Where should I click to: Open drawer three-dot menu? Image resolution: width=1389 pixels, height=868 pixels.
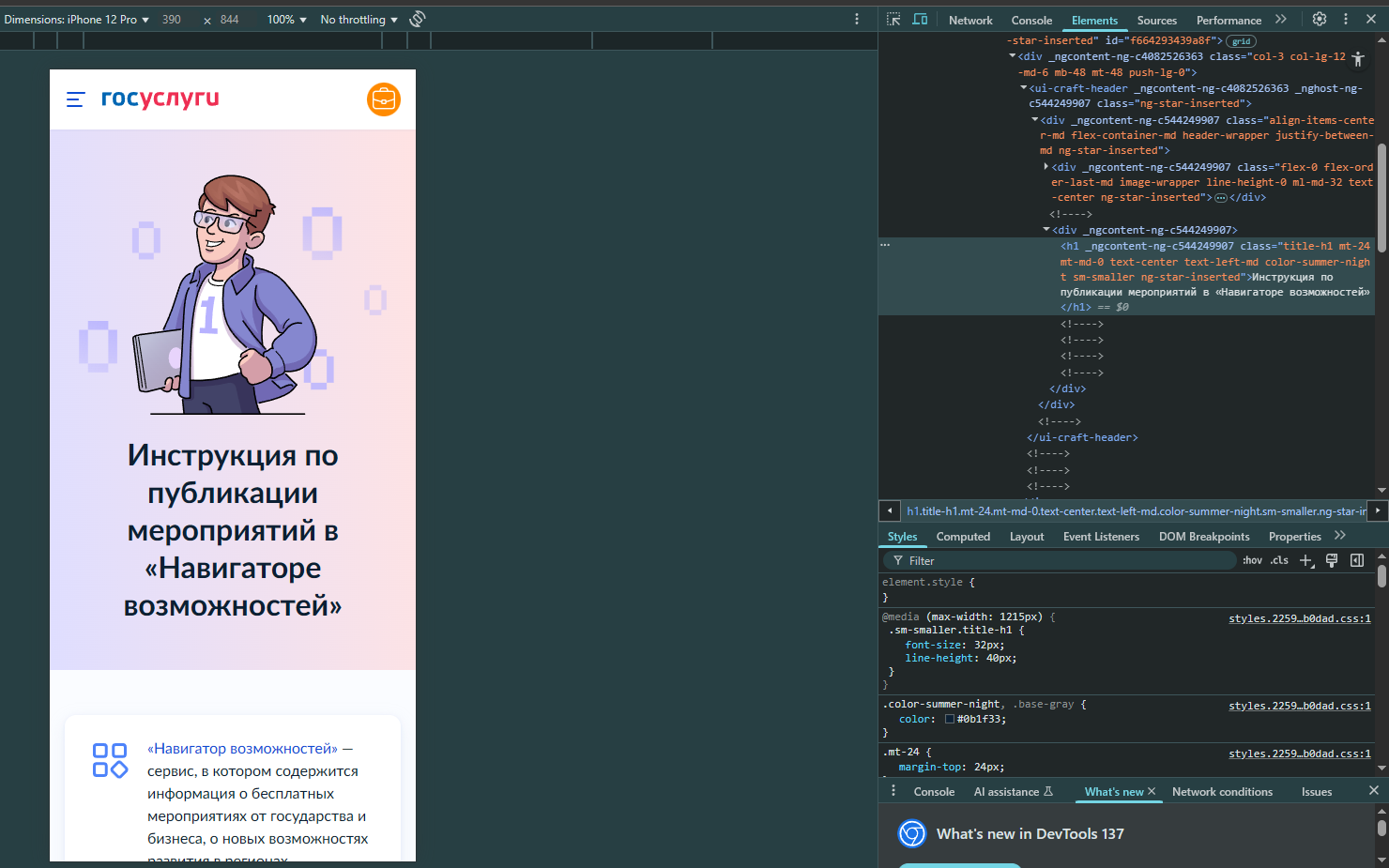(x=893, y=791)
